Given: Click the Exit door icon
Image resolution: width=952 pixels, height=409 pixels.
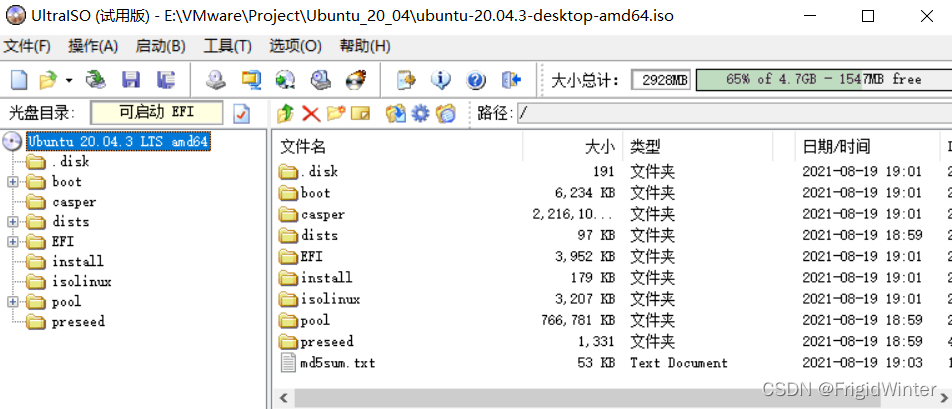Looking at the screenshot, I should point(511,79).
